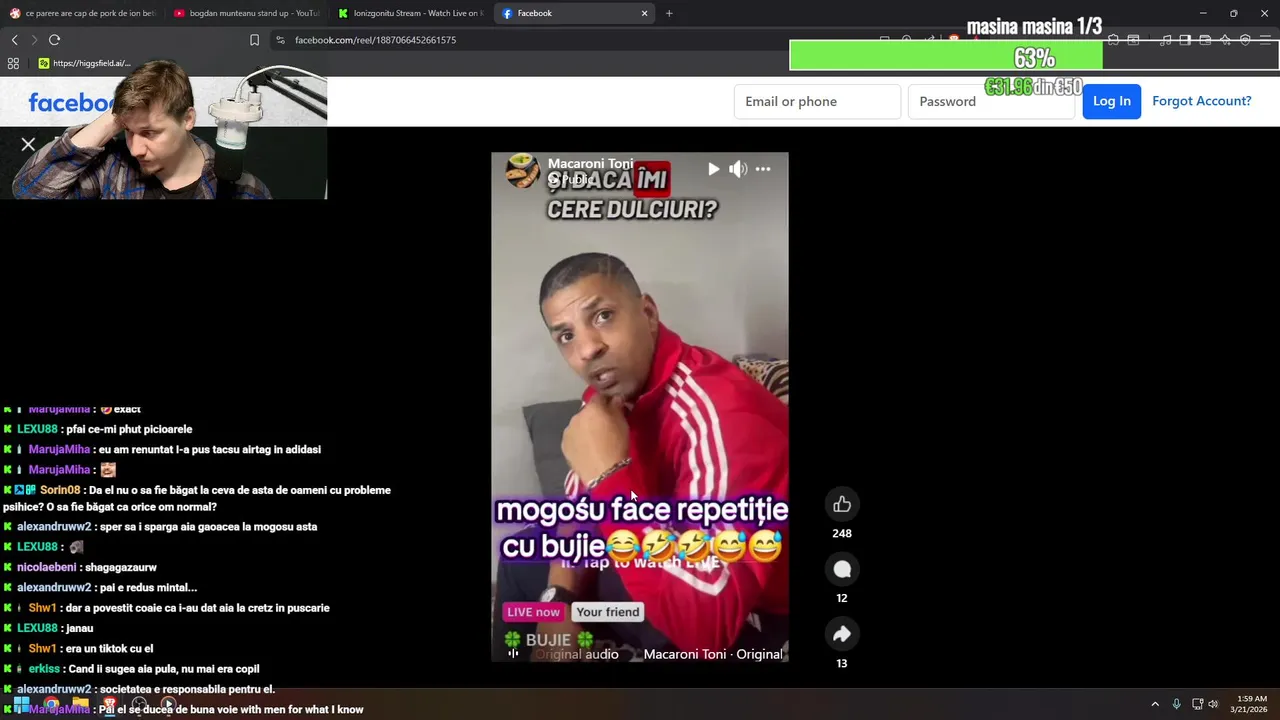The width and height of the screenshot is (1280, 720).
Task: Click the Original audio label
Action: (x=577, y=654)
